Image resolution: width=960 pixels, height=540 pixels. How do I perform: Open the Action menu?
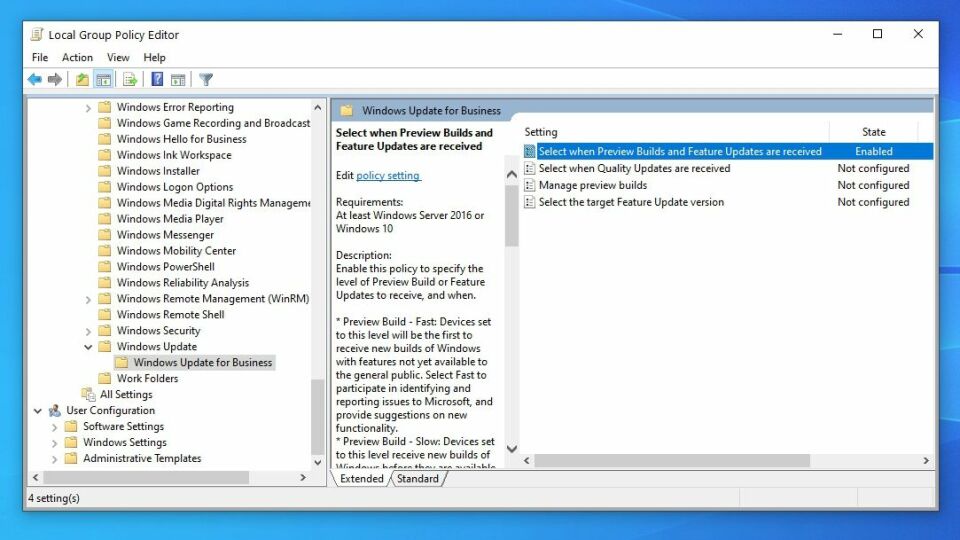77,58
